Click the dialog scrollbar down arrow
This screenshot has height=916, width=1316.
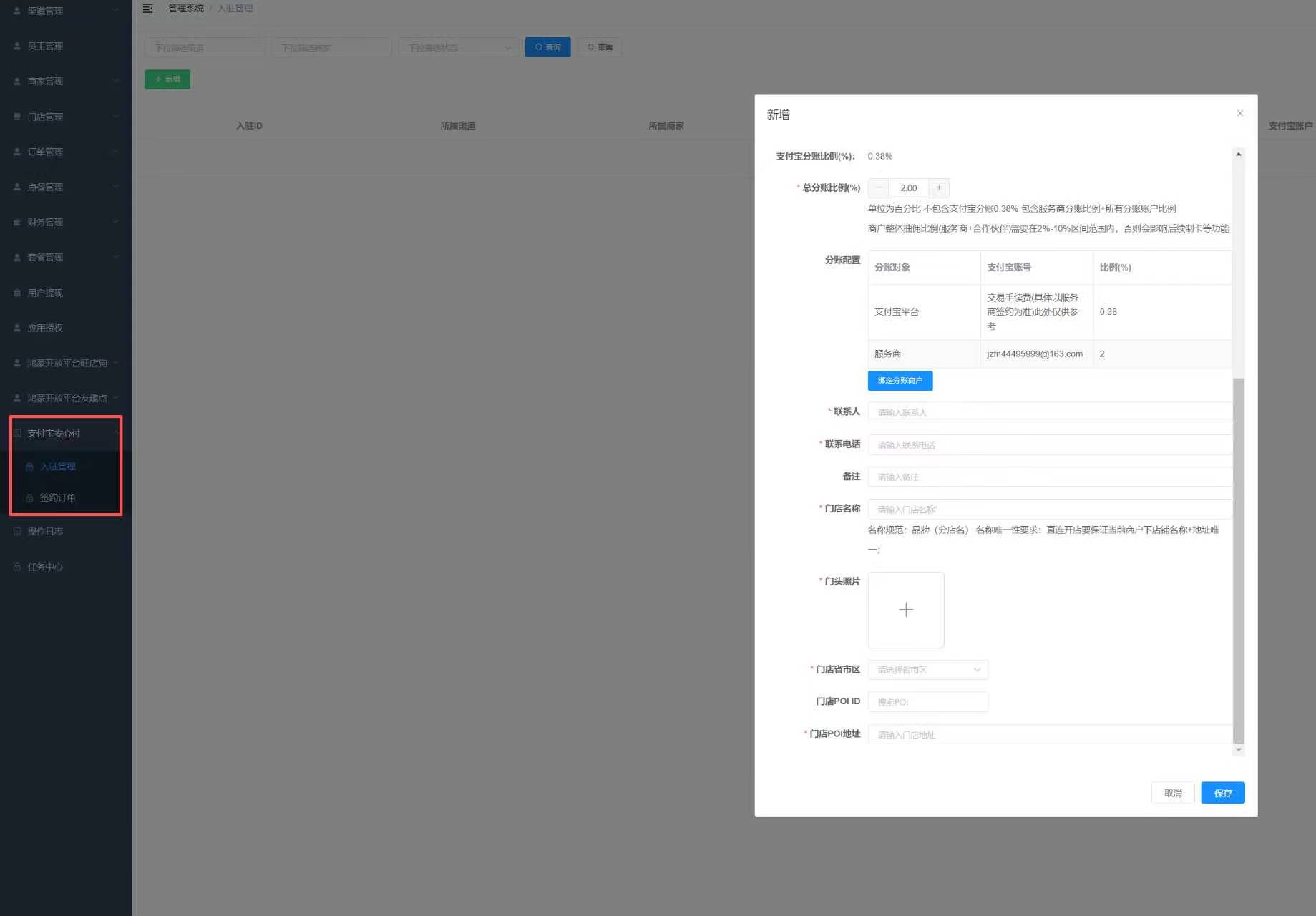1239,750
